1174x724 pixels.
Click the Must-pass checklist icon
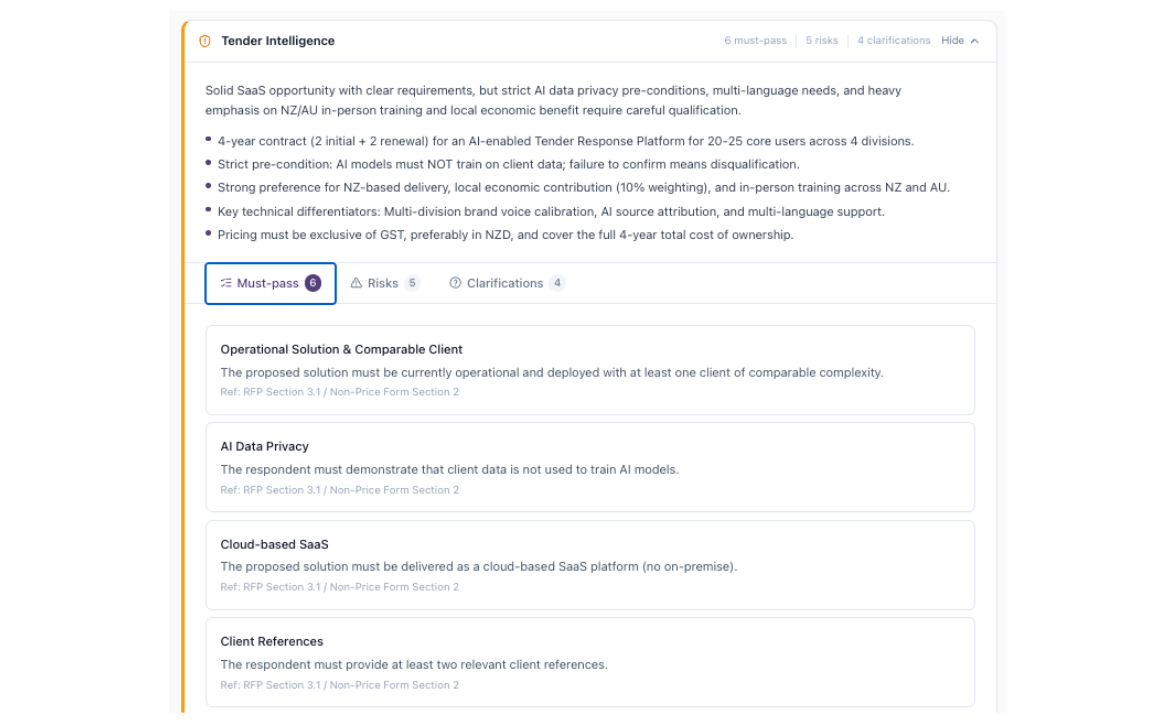point(226,284)
